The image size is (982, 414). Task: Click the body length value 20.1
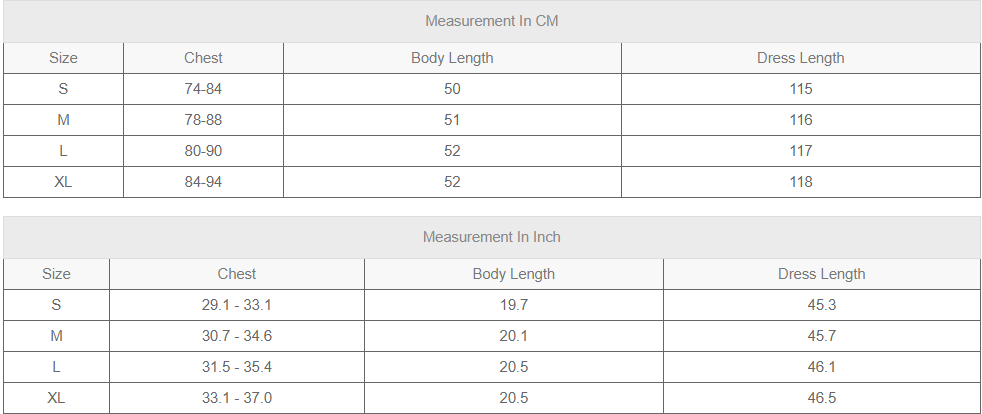point(513,336)
